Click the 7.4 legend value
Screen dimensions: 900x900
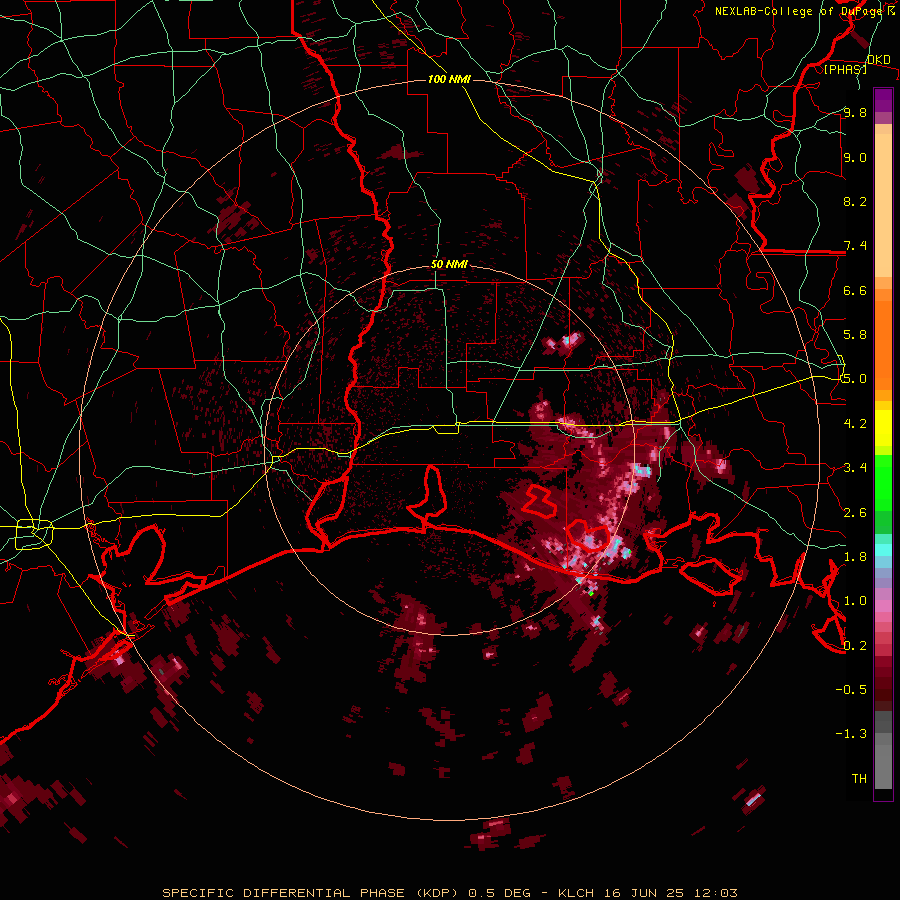pyautogui.click(x=855, y=246)
